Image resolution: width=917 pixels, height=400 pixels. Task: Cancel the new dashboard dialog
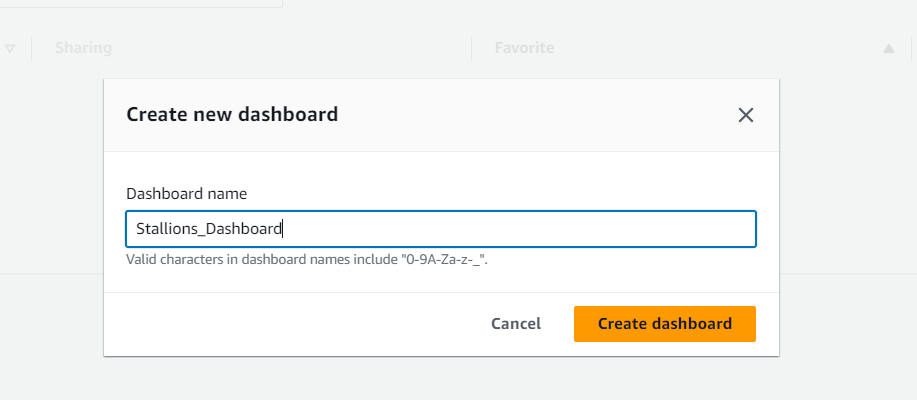coord(516,324)
